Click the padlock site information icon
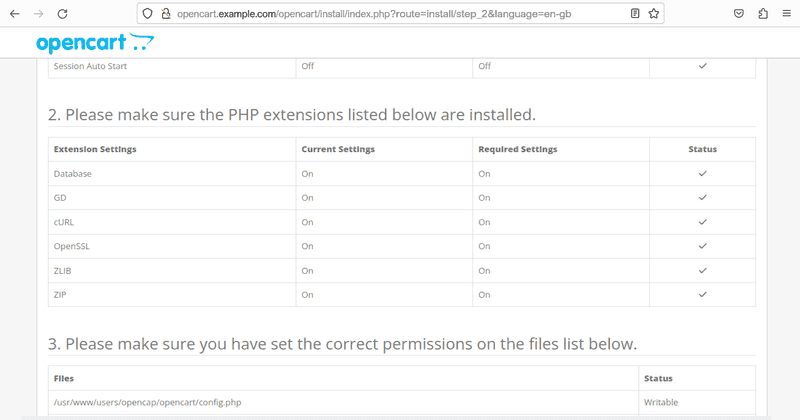 166,14
